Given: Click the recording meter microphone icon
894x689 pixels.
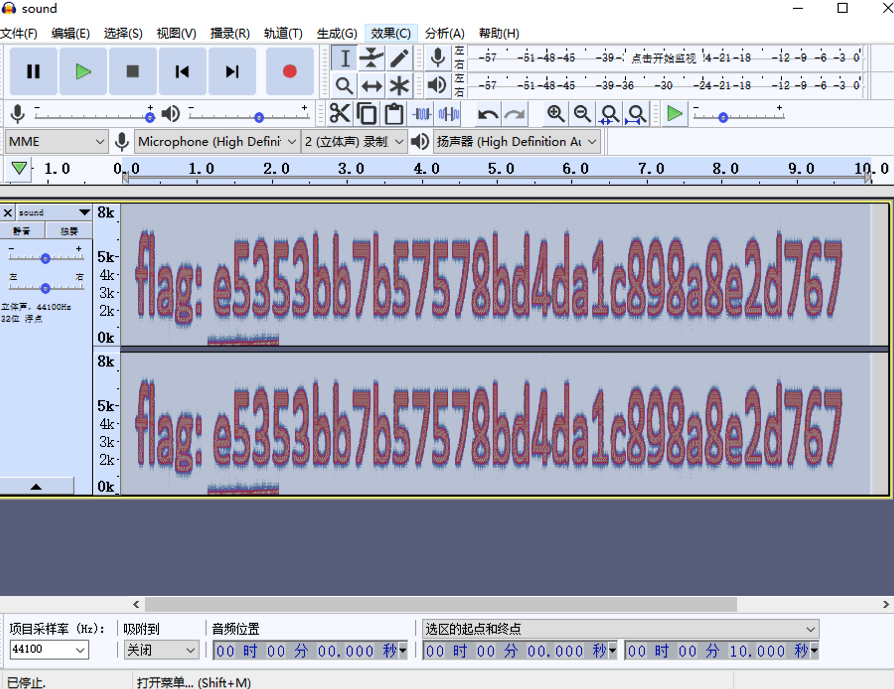Looking at the screenshot, I should [x=438, y=58].
